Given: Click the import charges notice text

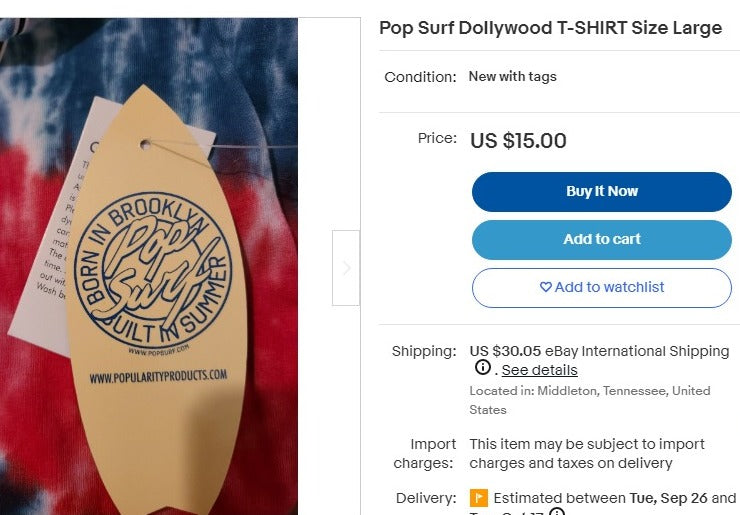Looking at the screenshot, I should click(586, 453).
